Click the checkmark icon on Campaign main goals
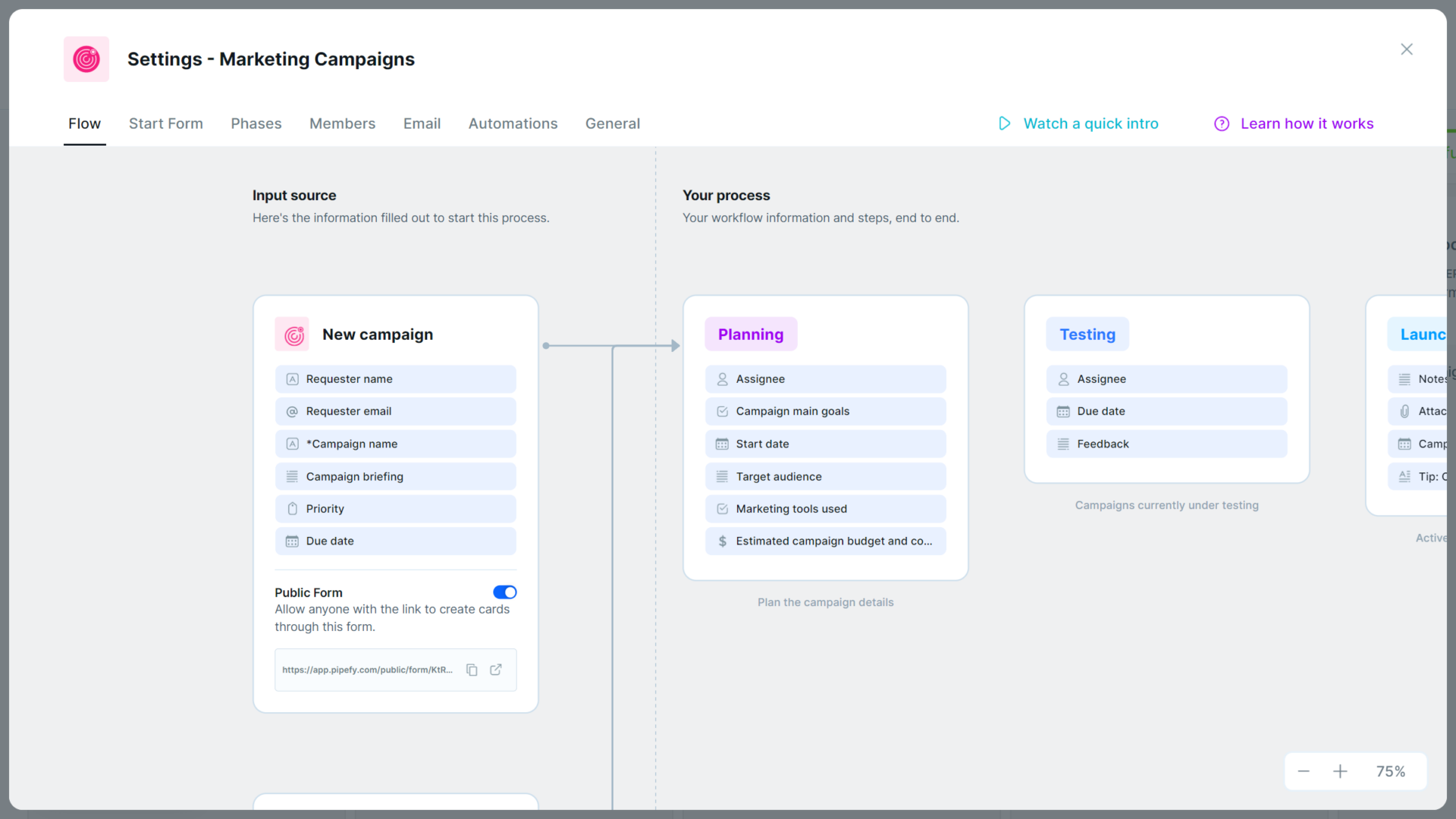Viewport: 1456px width, 819px height. point(722,411)
